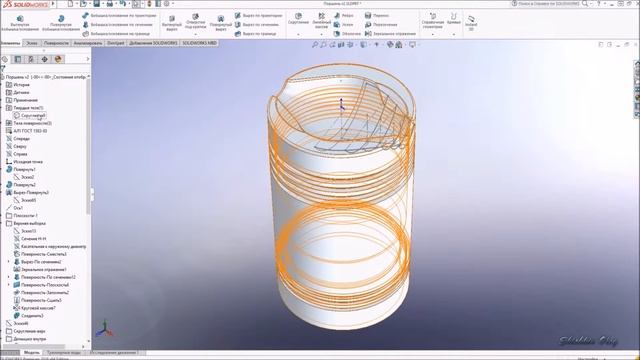This screenshot has width=640, height=360.
Task: Expand the SolidWorks logo menu arrow
Action: [x=53, y=4]
